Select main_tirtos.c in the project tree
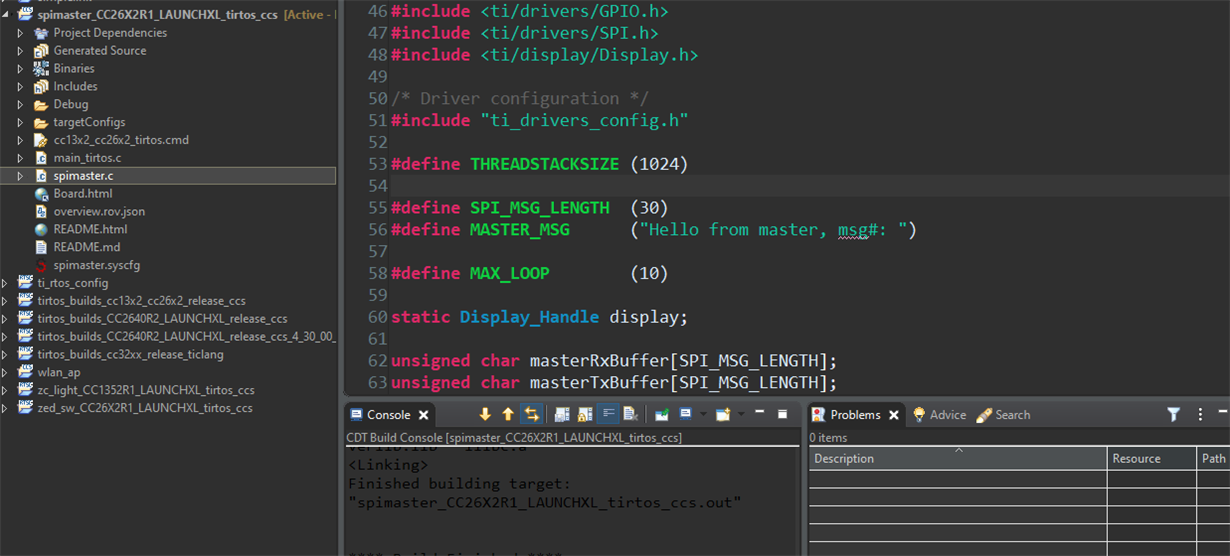 (x=87, y=158)
